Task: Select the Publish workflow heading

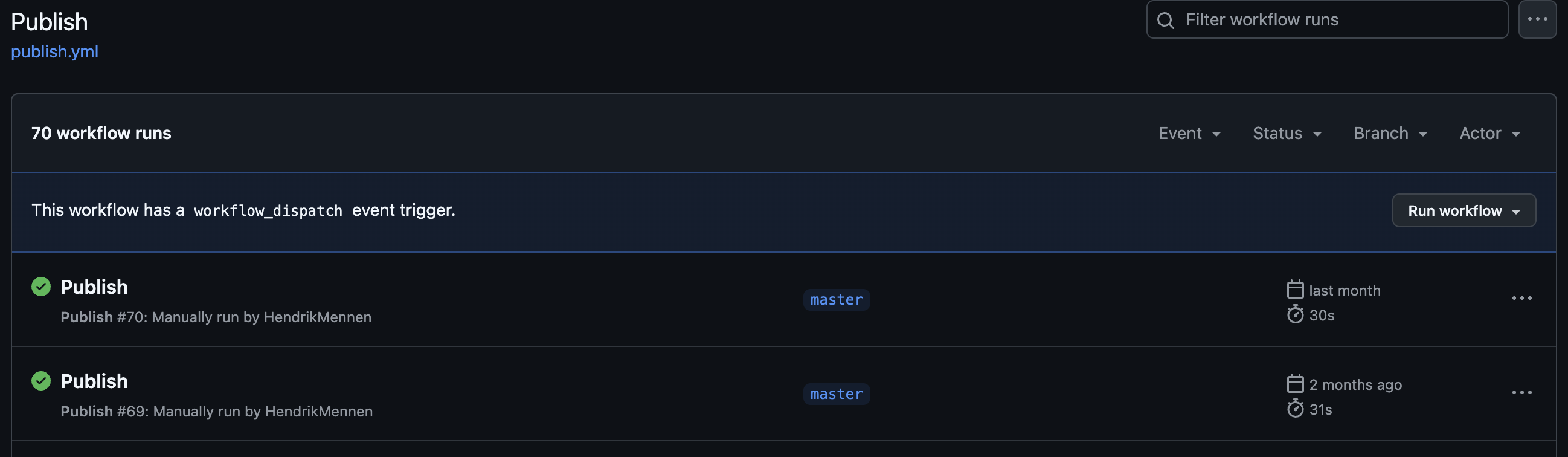Action: [50, 21]
